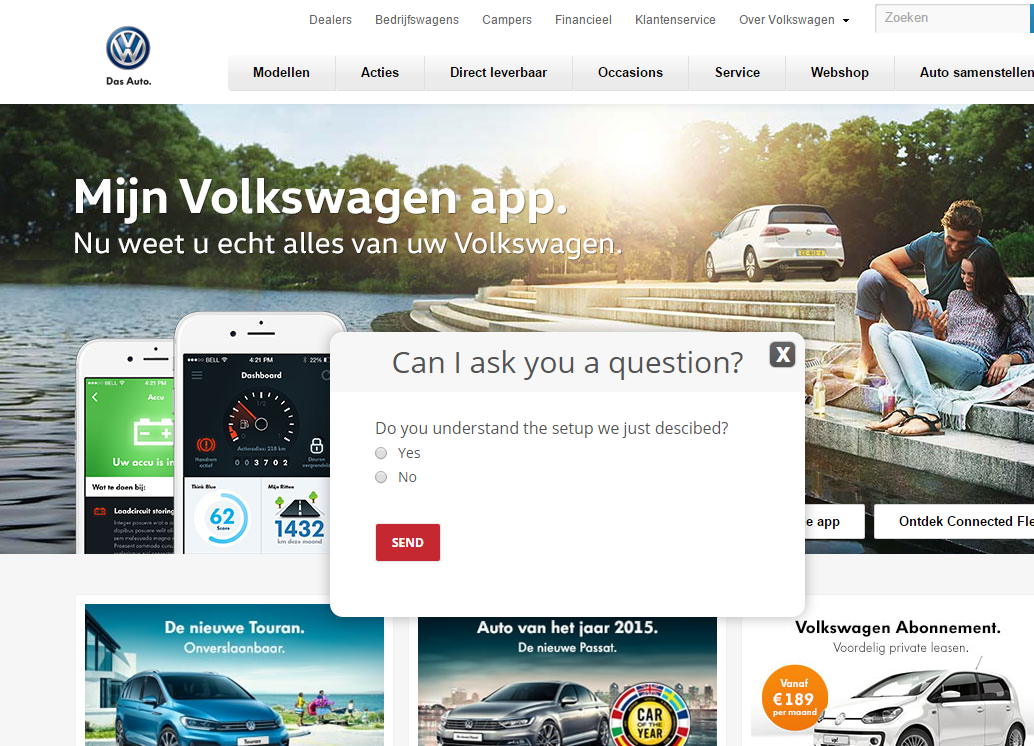The image size is (1034, 746).
Task: Click the 'Can I ask you a question?' heading
Action: click(x=567, y=363)
